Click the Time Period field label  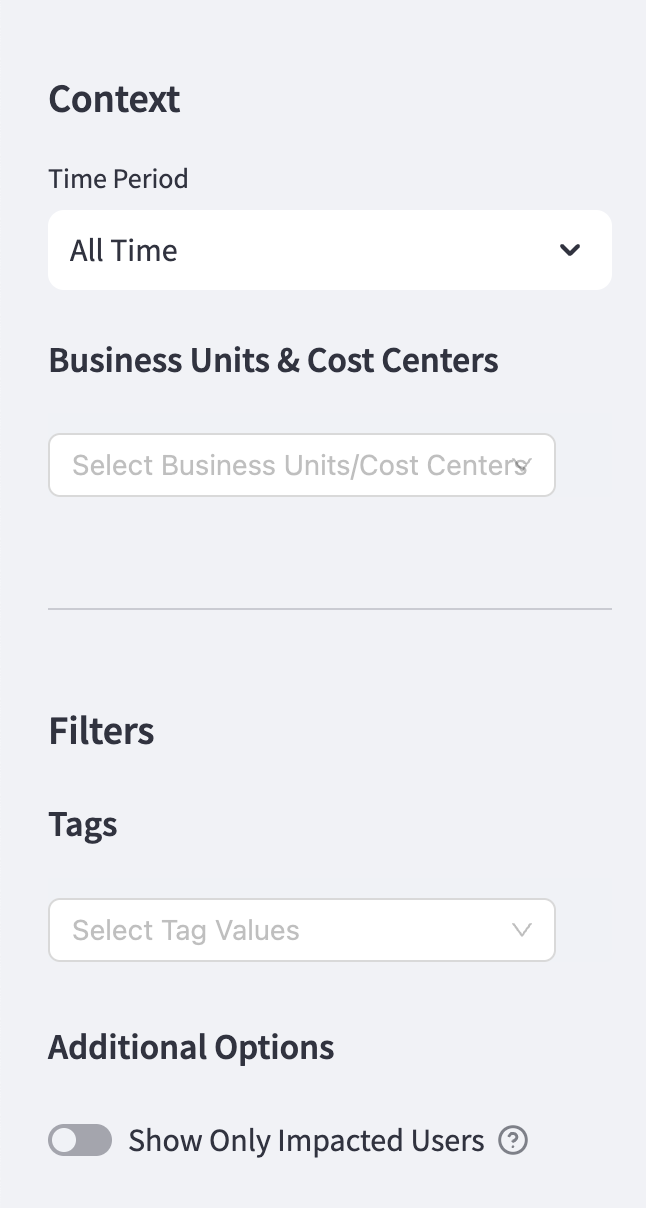click(118, 179)
